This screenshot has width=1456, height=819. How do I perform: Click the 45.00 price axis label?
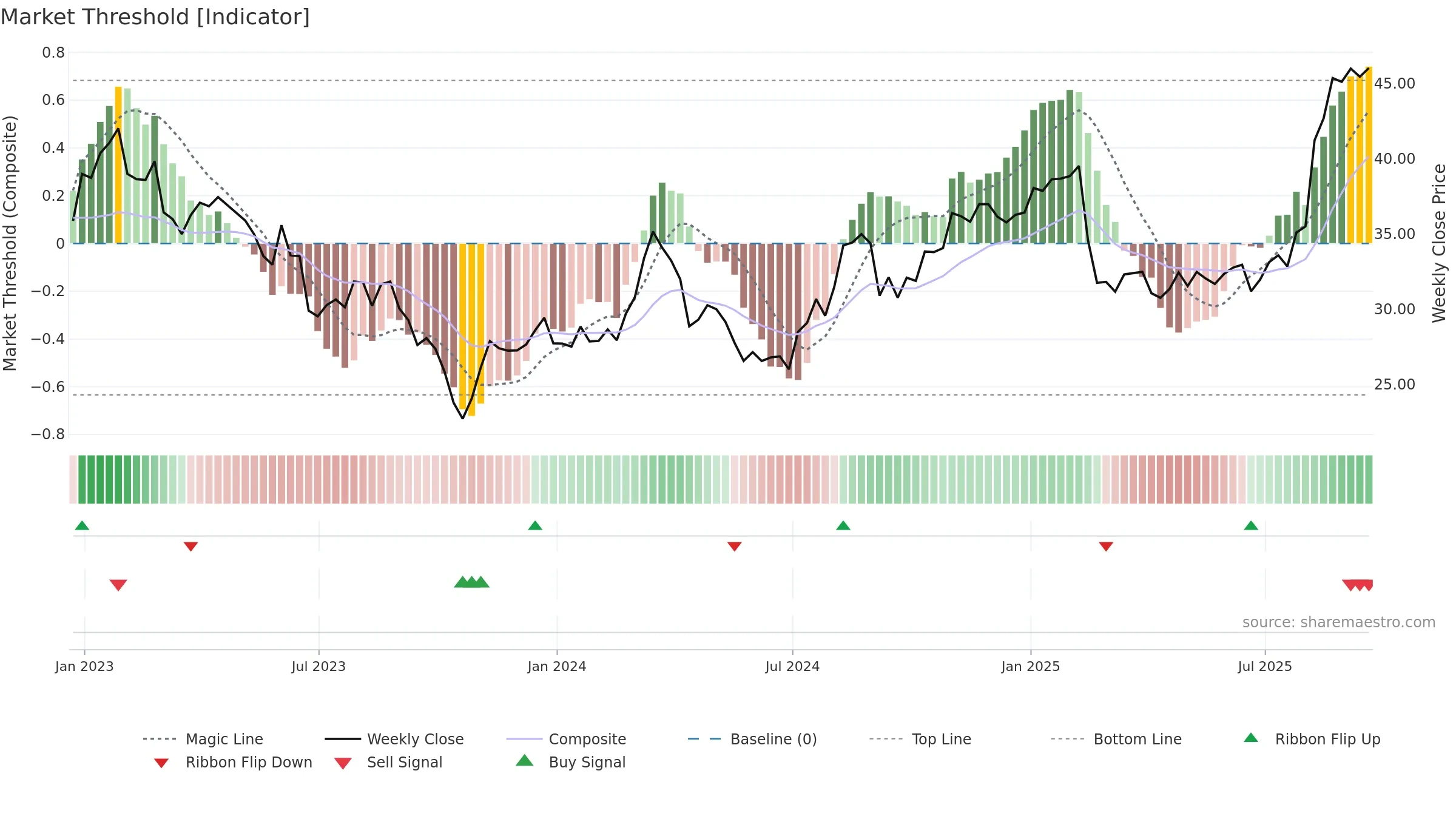(1395, 83)
